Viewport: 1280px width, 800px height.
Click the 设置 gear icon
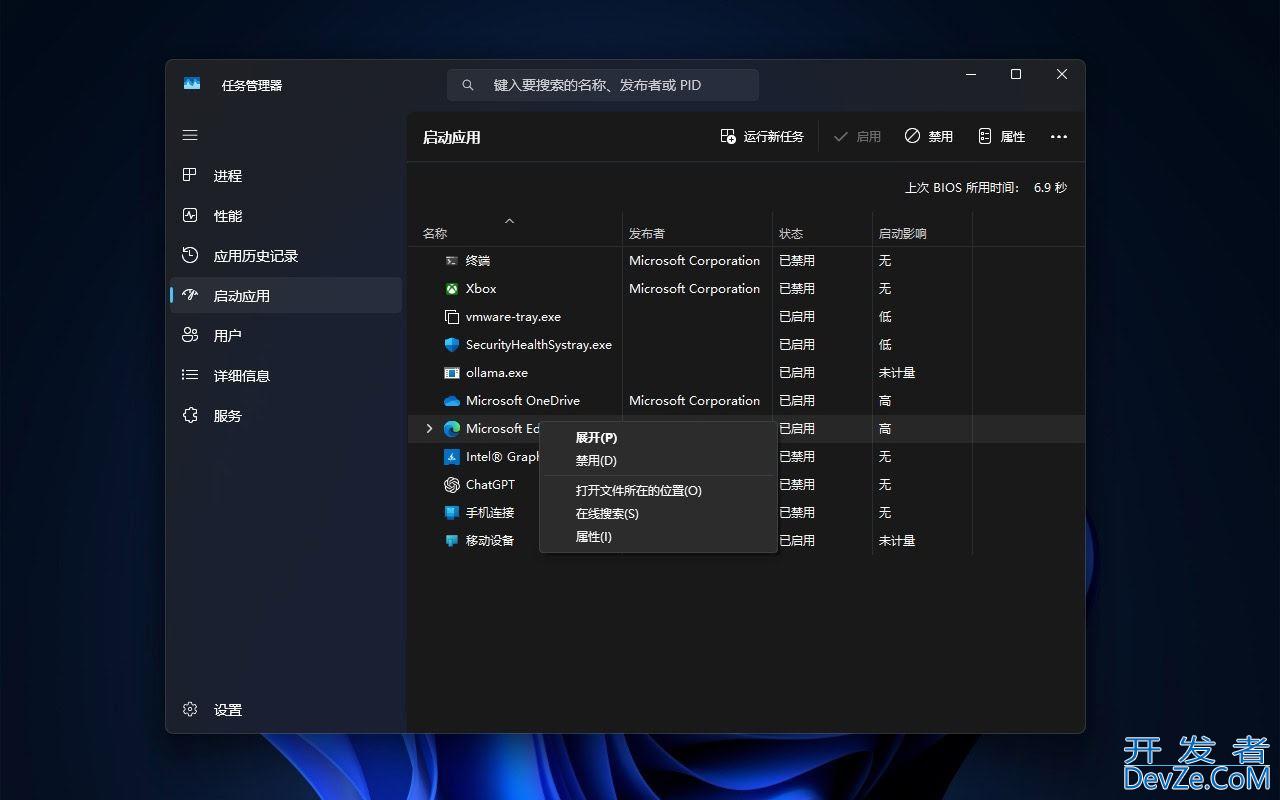point(190,709)
